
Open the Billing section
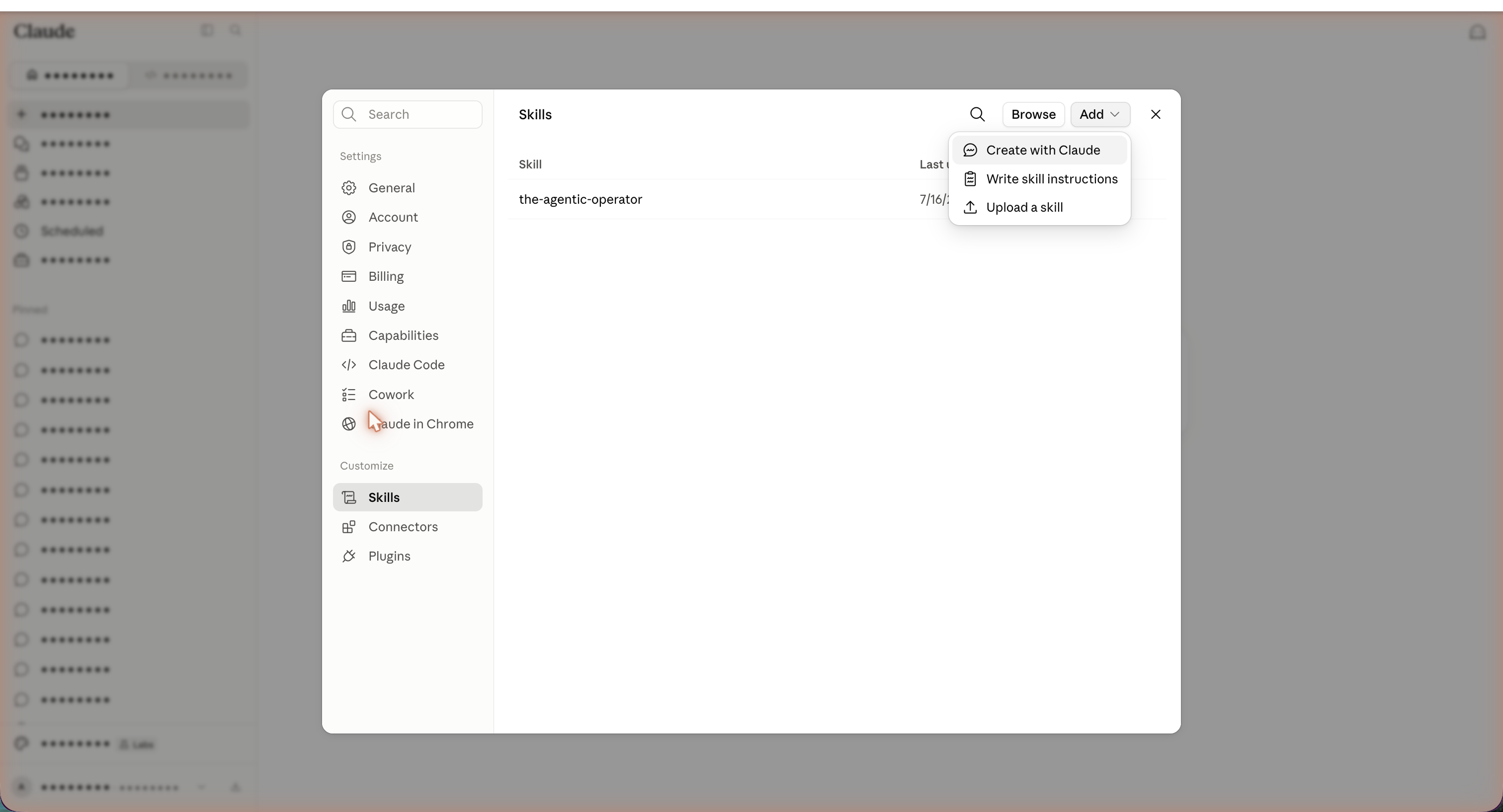pos(407,276)
